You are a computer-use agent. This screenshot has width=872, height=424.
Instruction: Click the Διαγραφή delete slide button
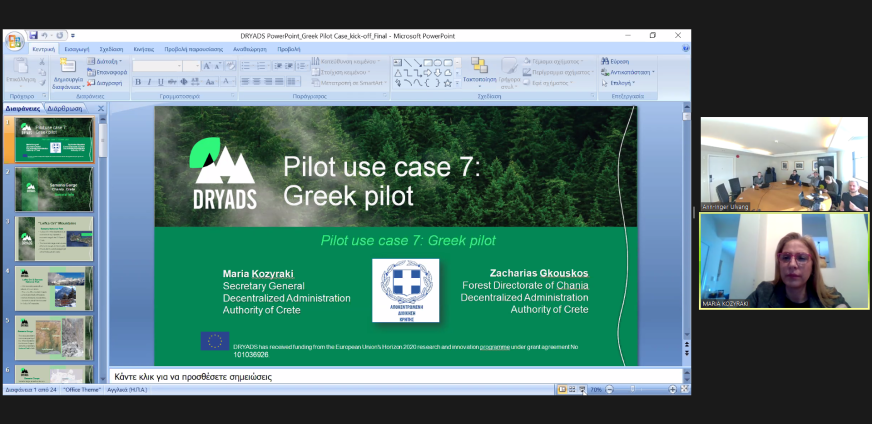107,83
